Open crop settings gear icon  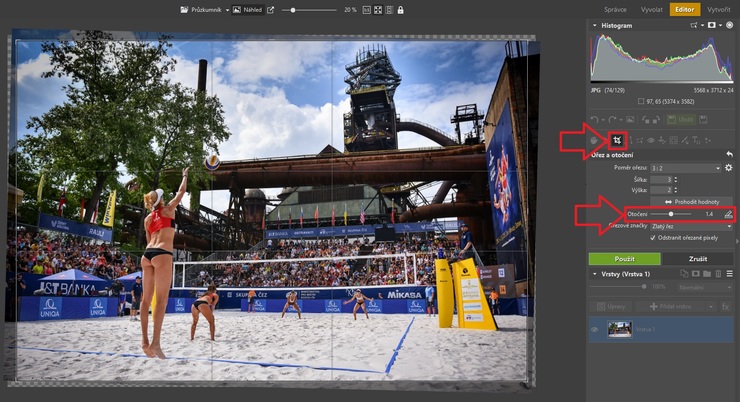[x=729, y=168]
